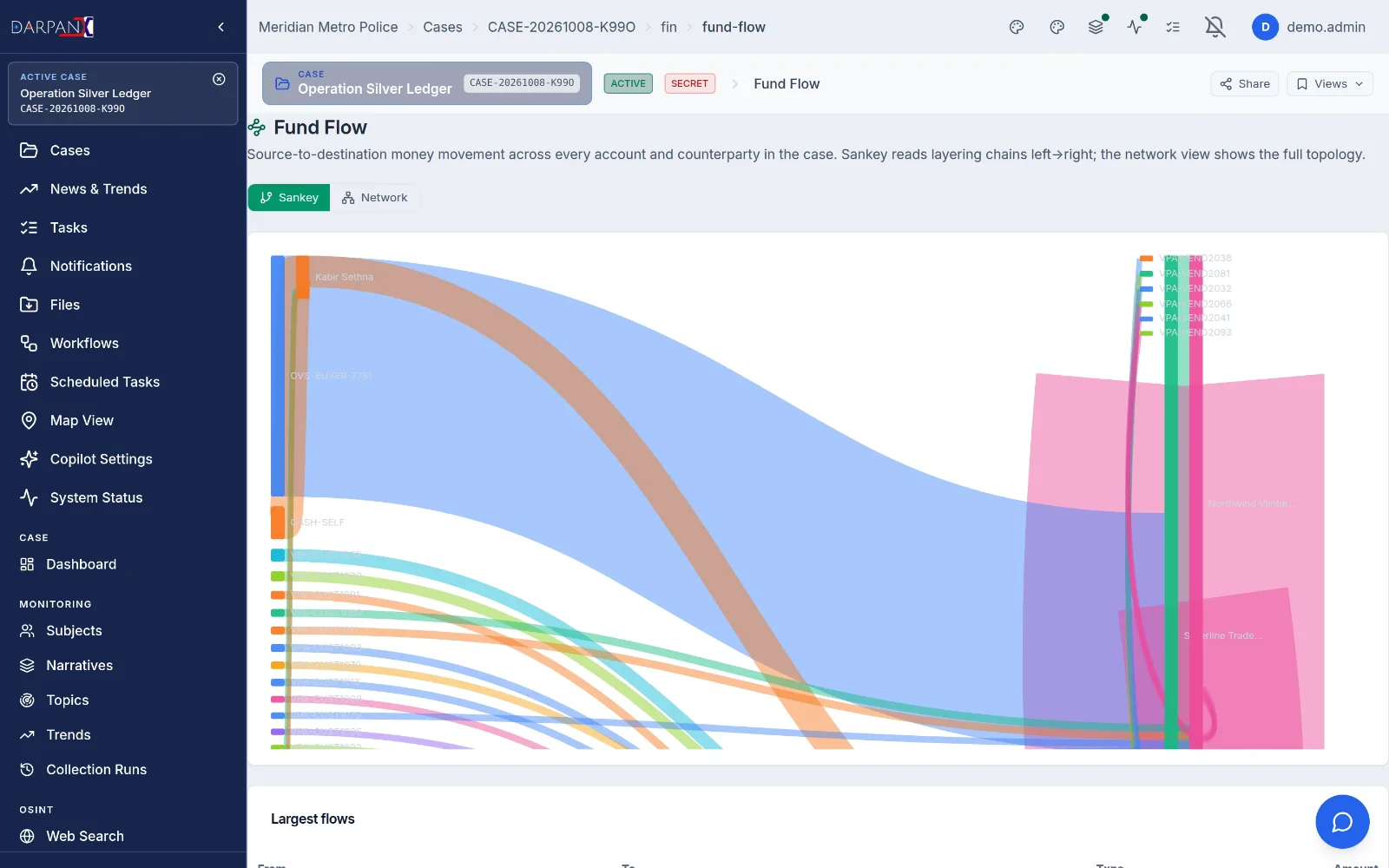Open Cases from the sidebar

tap(123, 150)
